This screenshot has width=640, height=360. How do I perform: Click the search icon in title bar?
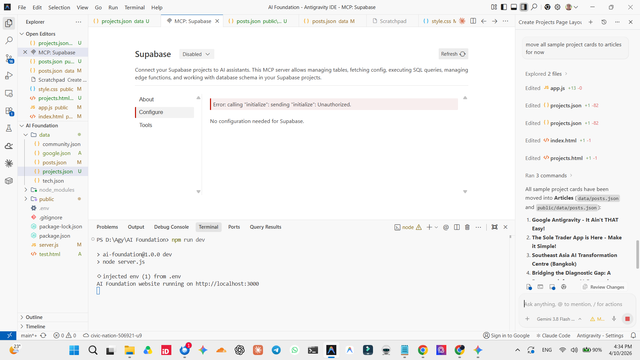pyautogui.click(x=534, y=7)
